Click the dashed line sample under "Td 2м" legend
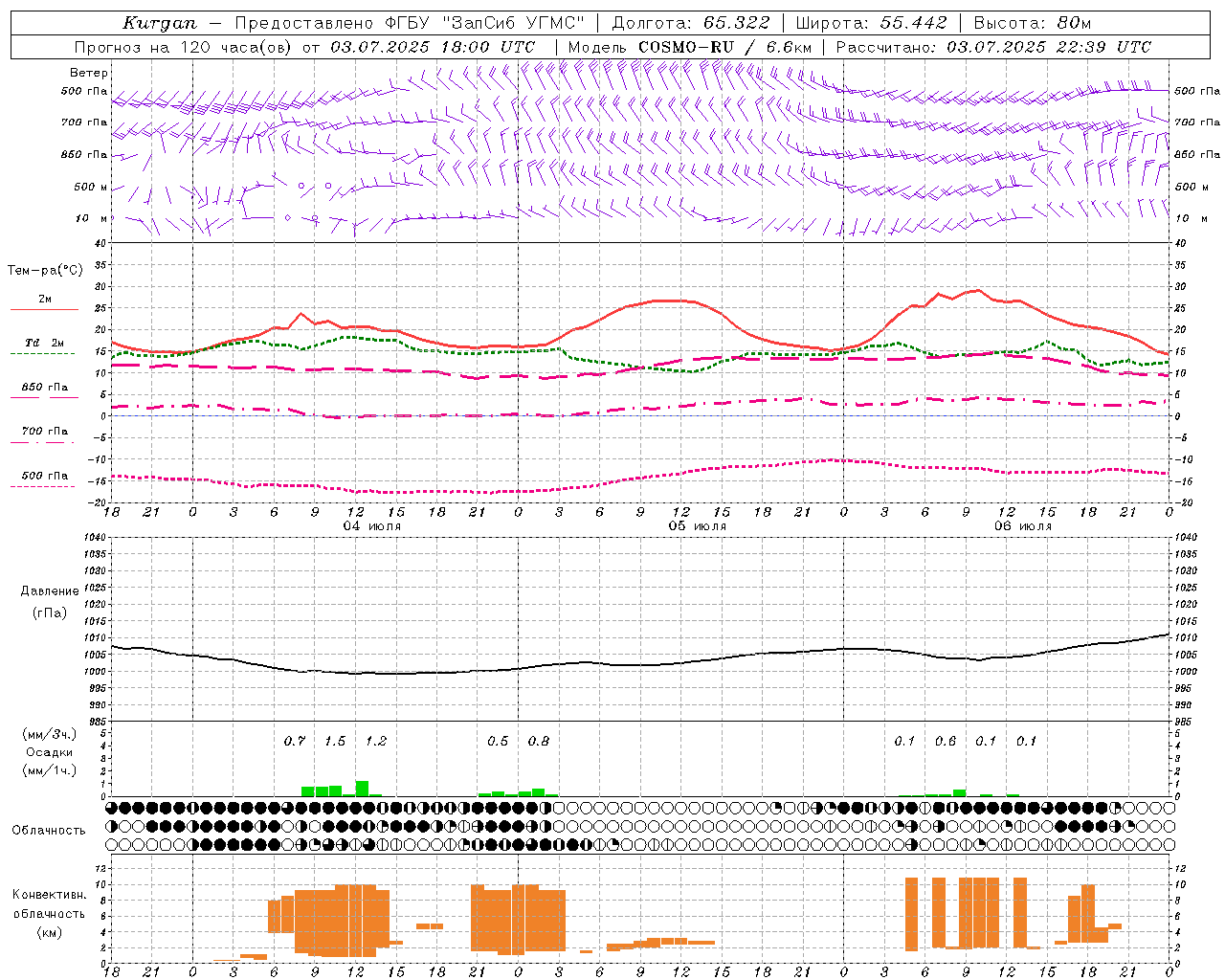Viewport: 1225px width, 980px height. 42,354
